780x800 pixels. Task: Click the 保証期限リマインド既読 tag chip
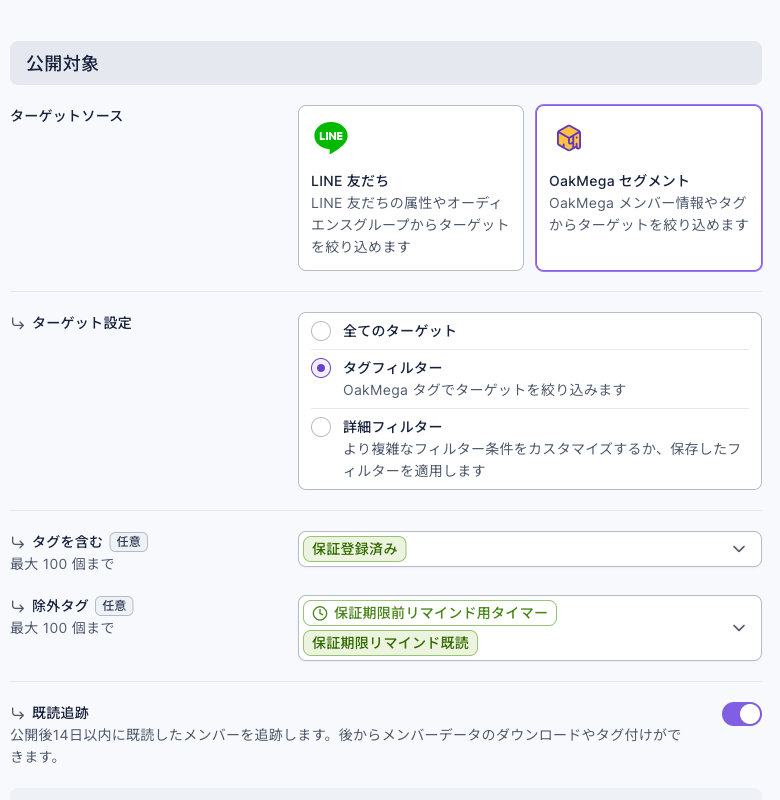point(390,643)
